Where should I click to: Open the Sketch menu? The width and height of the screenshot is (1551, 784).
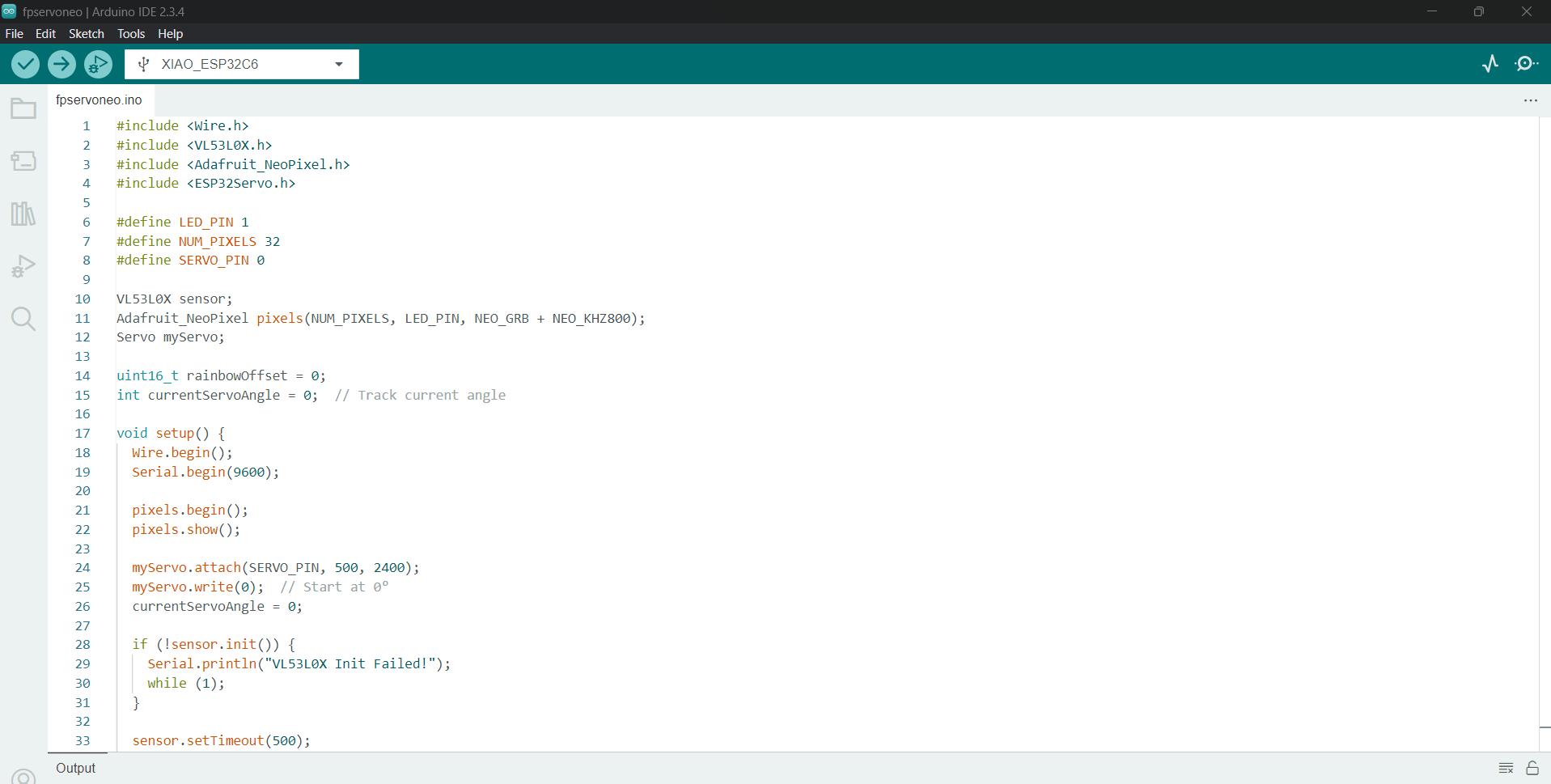tap(87, 34)
